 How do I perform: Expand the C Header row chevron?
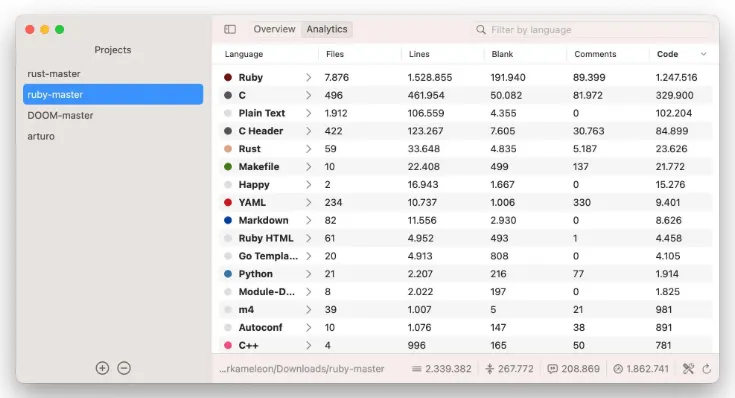[308, 131]
